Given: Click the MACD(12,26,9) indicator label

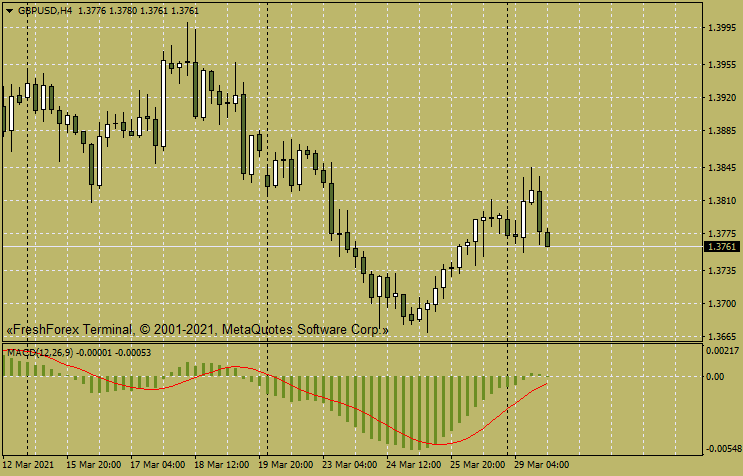Looking at the screenshot, I should coord(40,353).
